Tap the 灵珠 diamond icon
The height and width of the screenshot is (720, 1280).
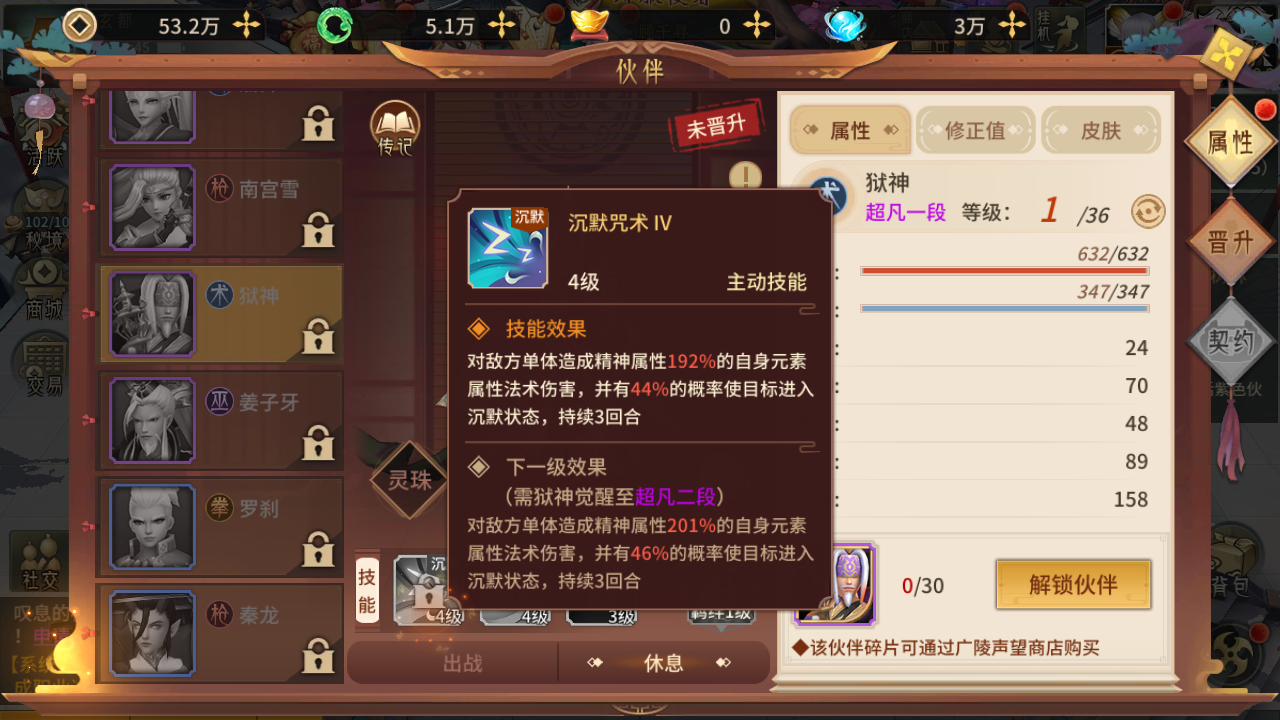click(x=409, y=480)
